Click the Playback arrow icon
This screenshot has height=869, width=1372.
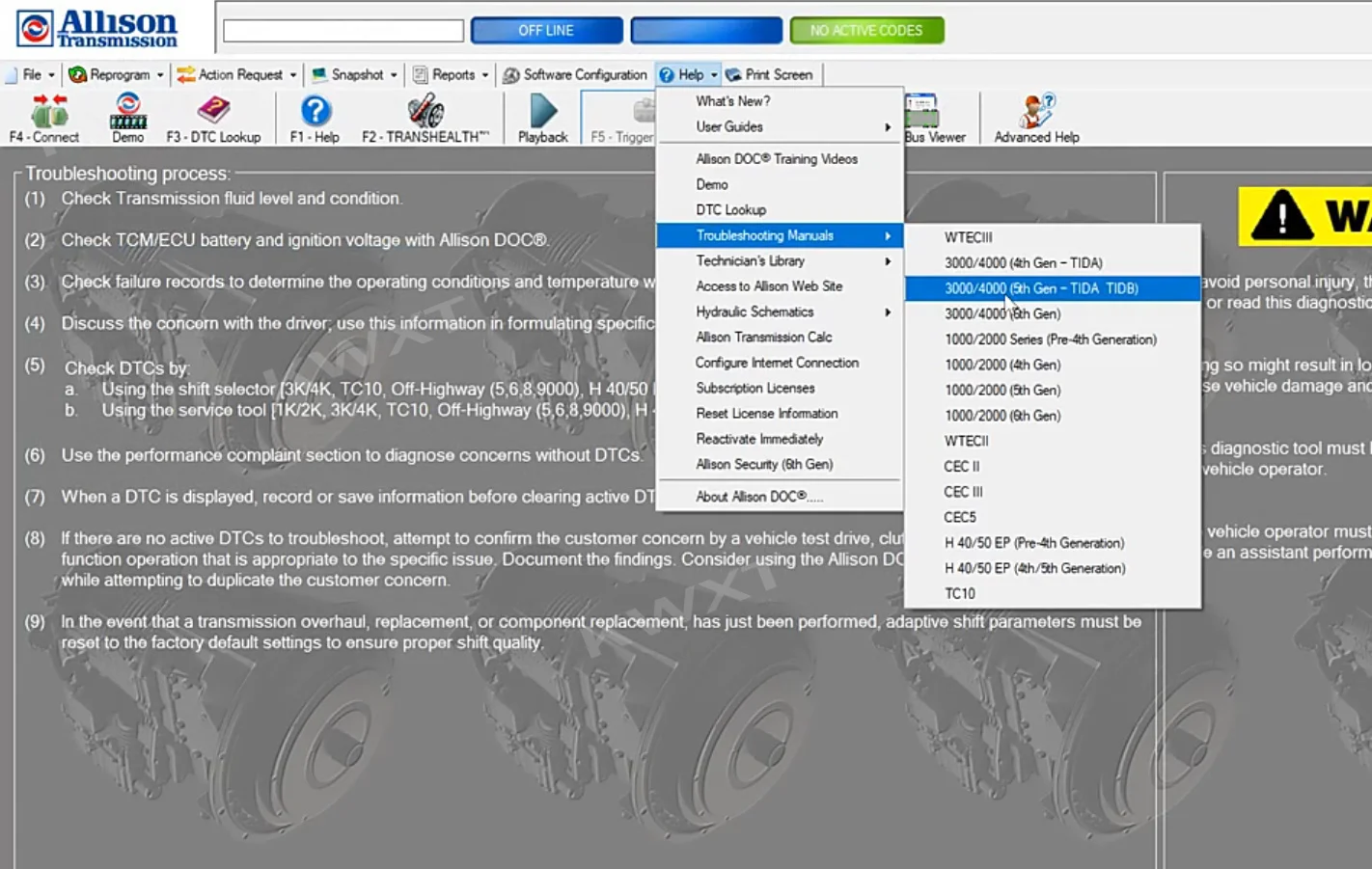[x=543, y=112]
